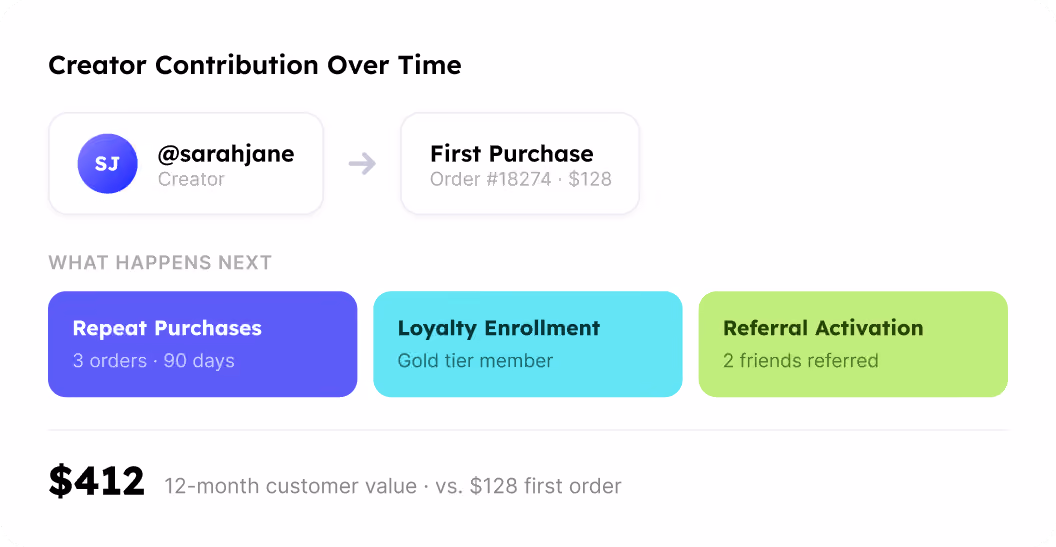Click the 12-month customer value description
The height and width of the screenshot is (547, 1056).
[x=393, y=486]
